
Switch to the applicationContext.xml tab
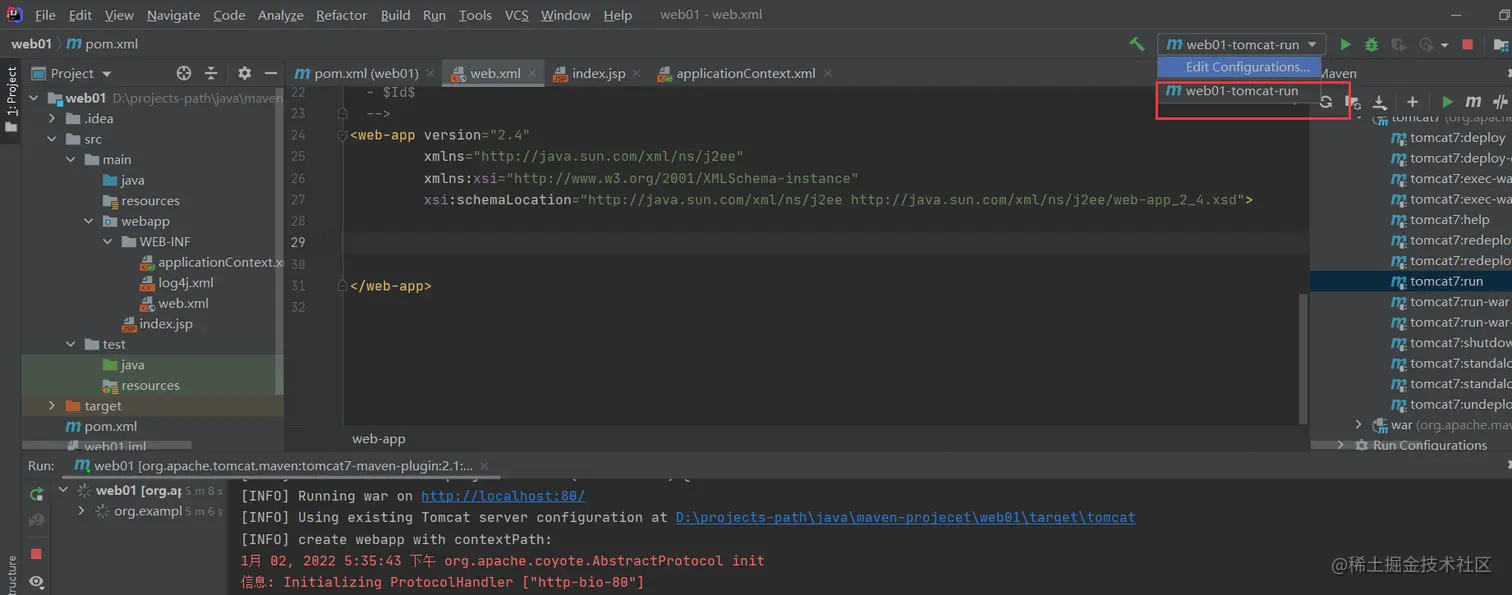click(x=745, y=73)
